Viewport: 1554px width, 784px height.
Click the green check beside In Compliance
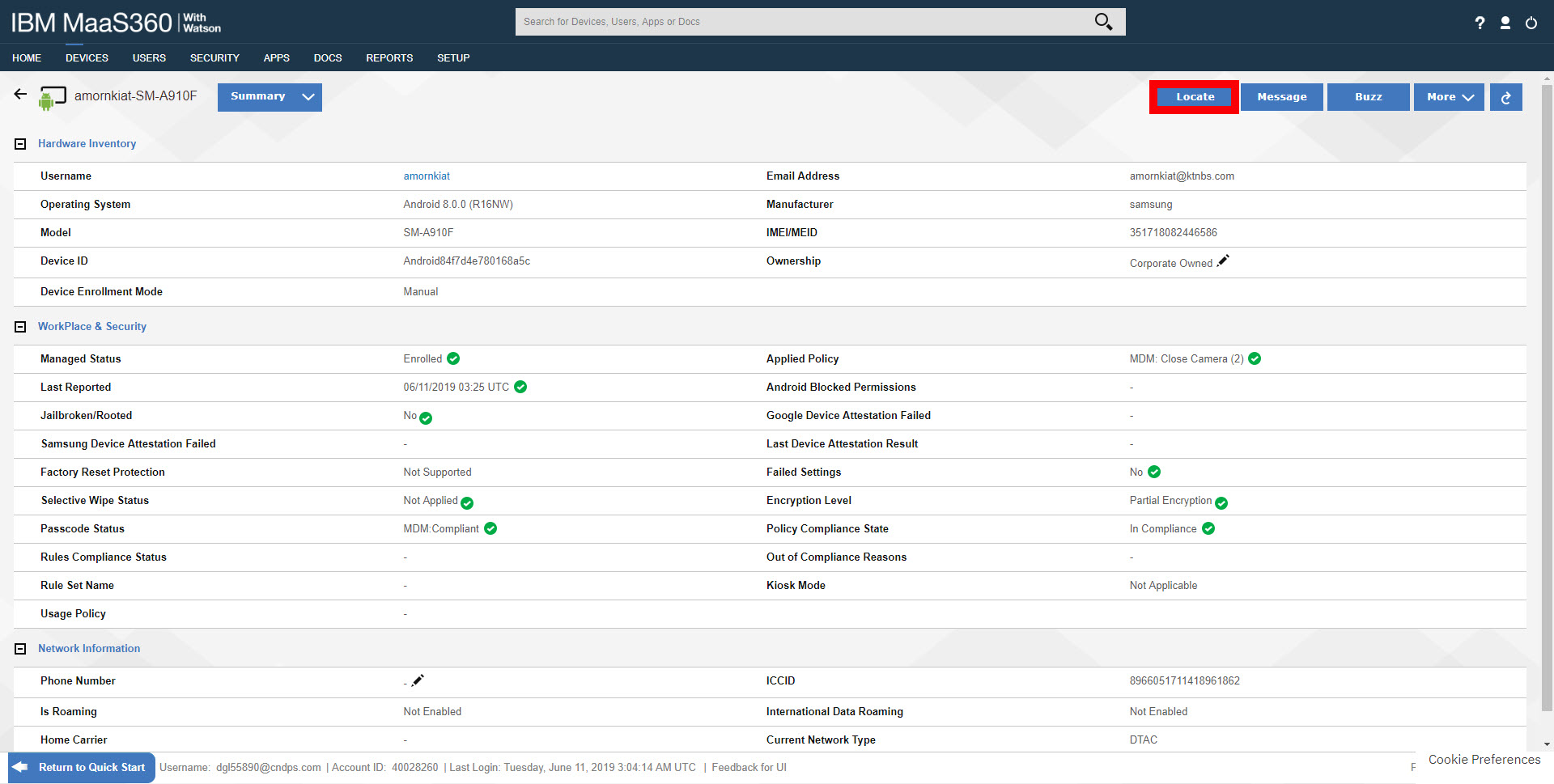1208,528
